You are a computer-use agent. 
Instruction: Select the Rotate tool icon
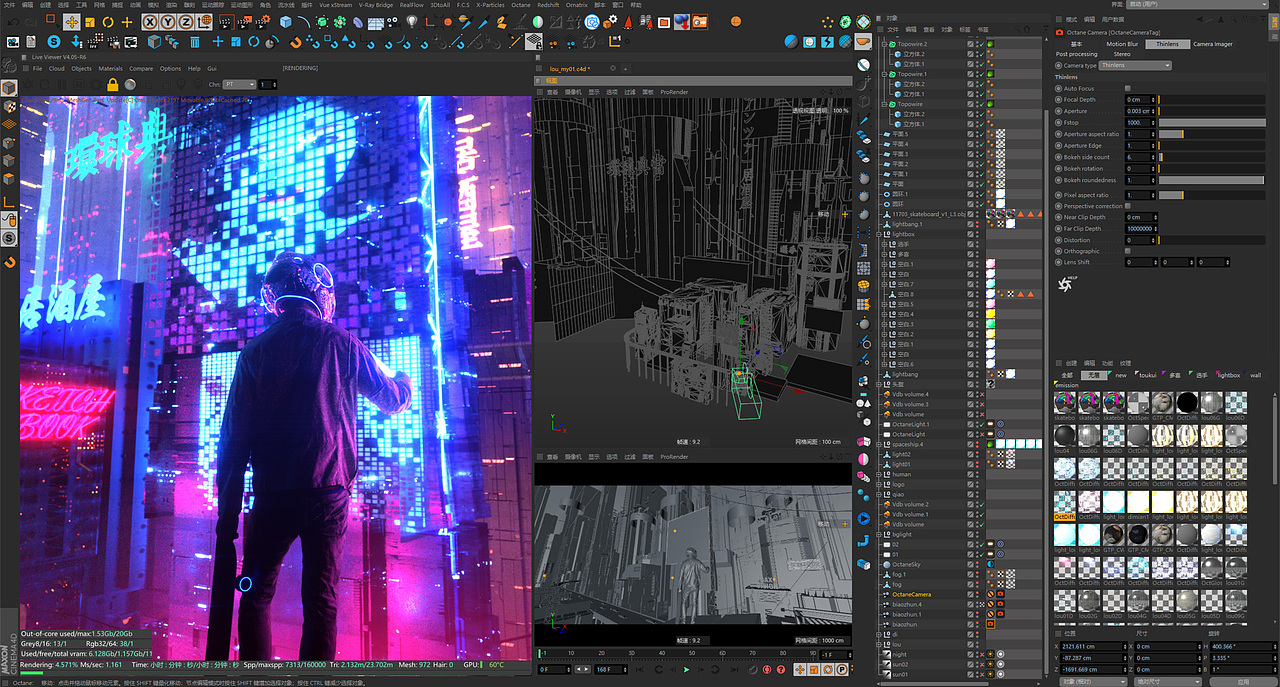[107, 21]
